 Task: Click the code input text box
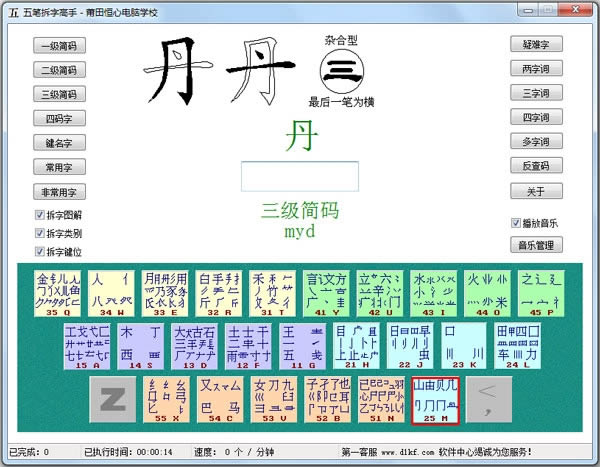point(300,176)
